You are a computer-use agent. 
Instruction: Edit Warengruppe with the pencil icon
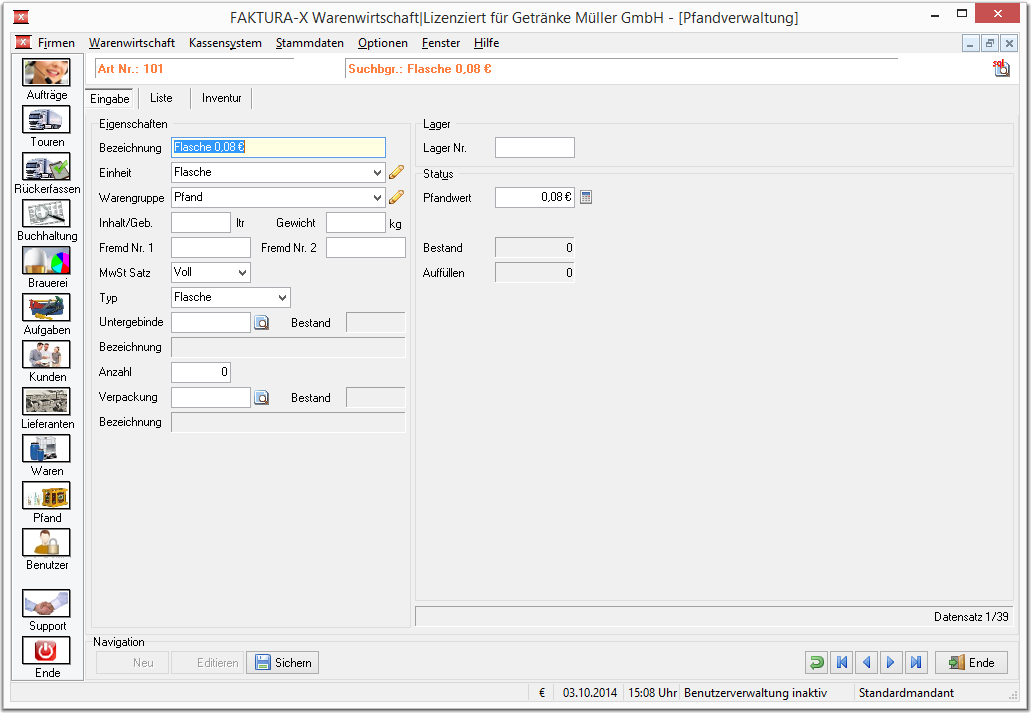pos(396,197)
